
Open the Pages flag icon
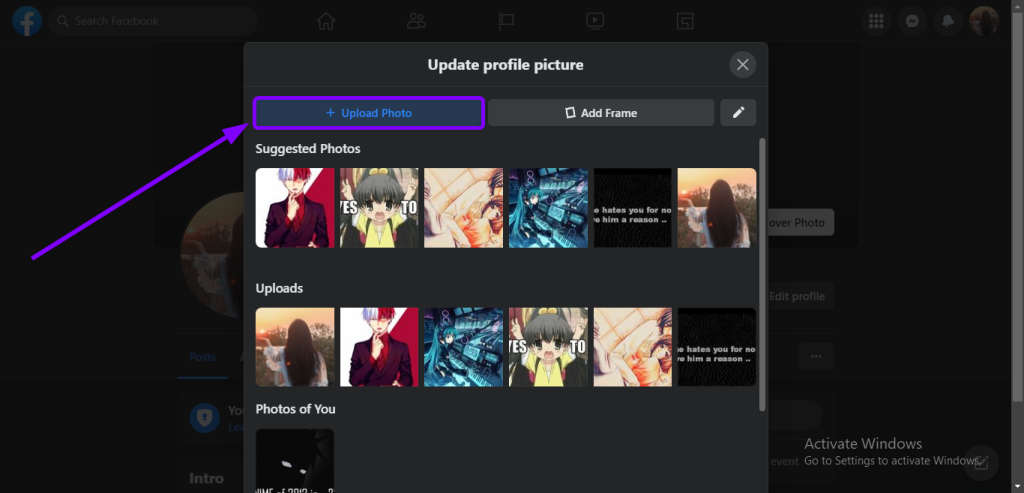[x=507, y=21]
